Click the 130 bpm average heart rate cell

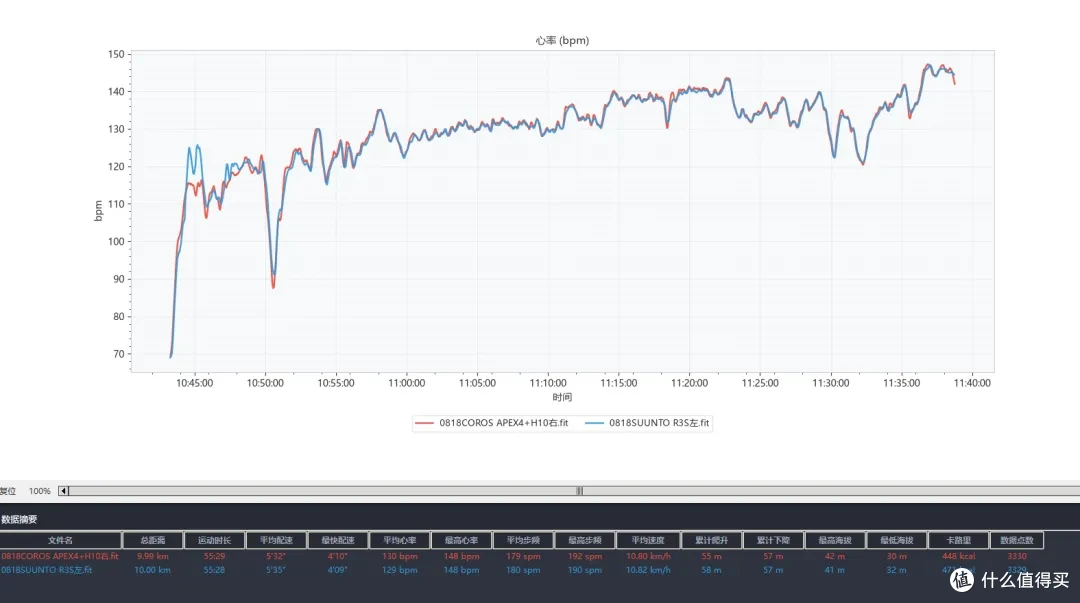[399, 556]
